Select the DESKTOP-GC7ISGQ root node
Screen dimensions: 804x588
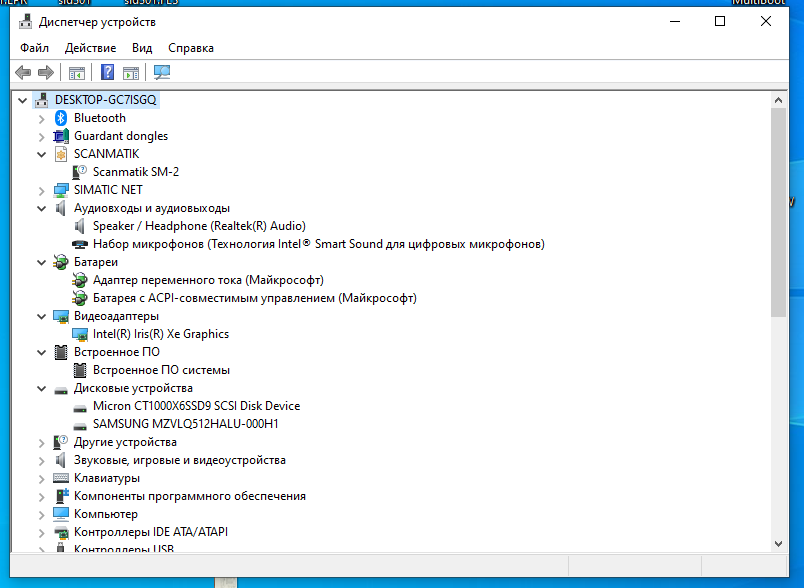coord(105,100)
